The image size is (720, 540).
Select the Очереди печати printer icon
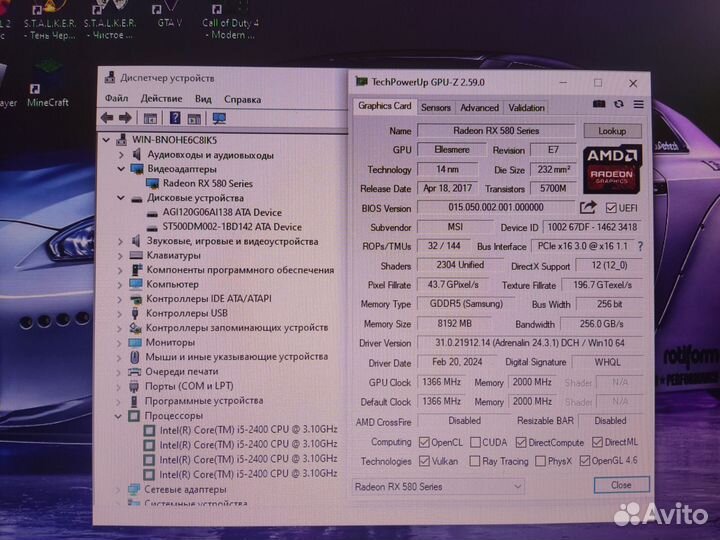pyautogui.click(x=135, y=371)
